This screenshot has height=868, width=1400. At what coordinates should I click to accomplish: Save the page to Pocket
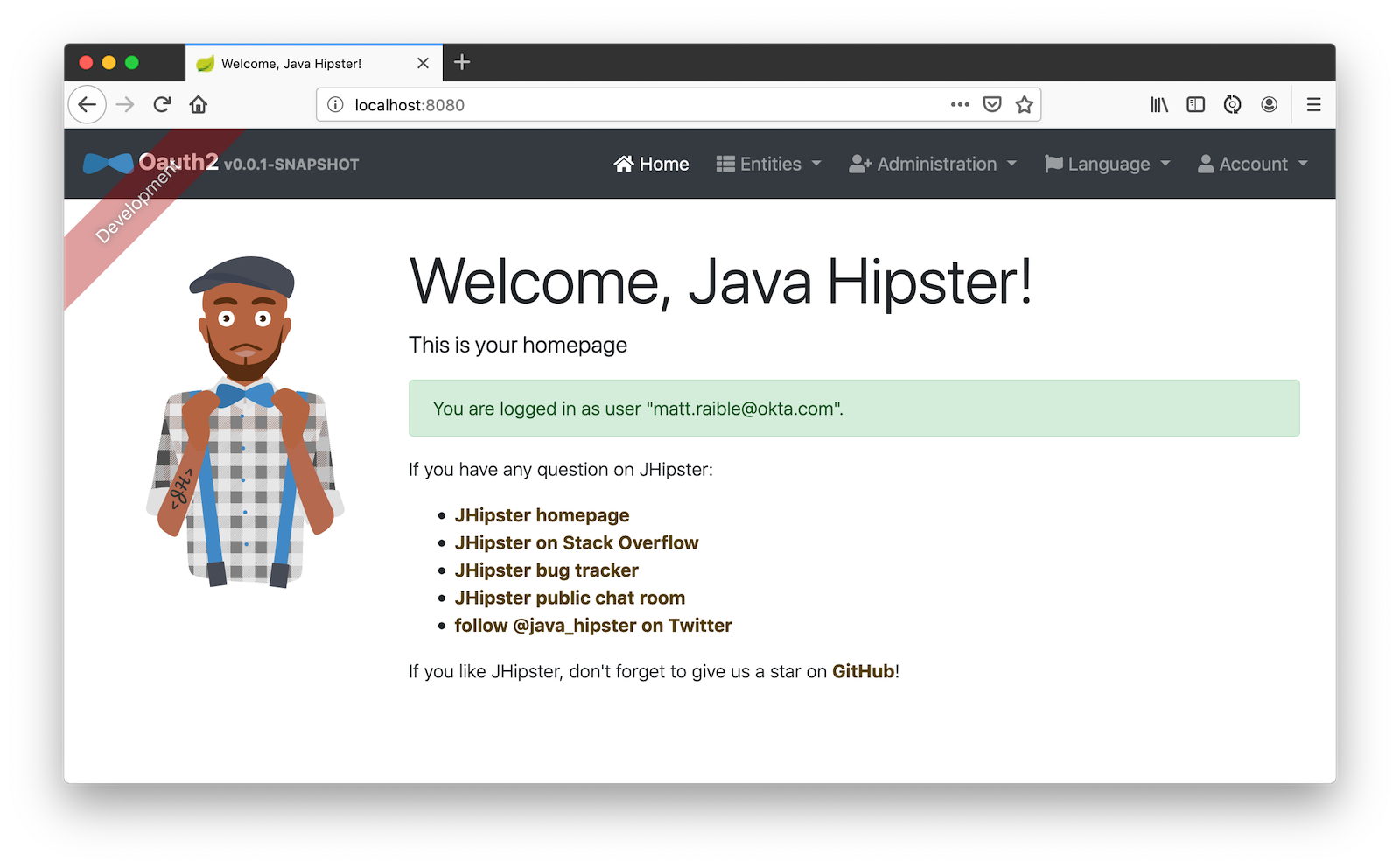[x=992, y=105]
